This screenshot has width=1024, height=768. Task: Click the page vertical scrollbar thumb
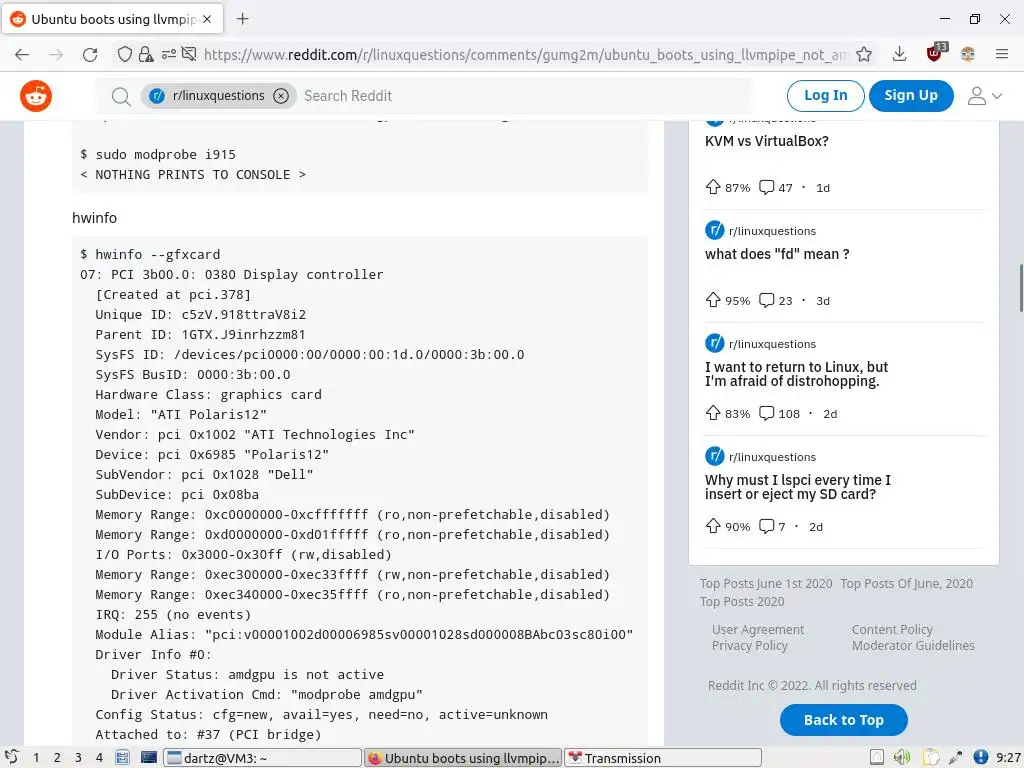point(1021,289)
